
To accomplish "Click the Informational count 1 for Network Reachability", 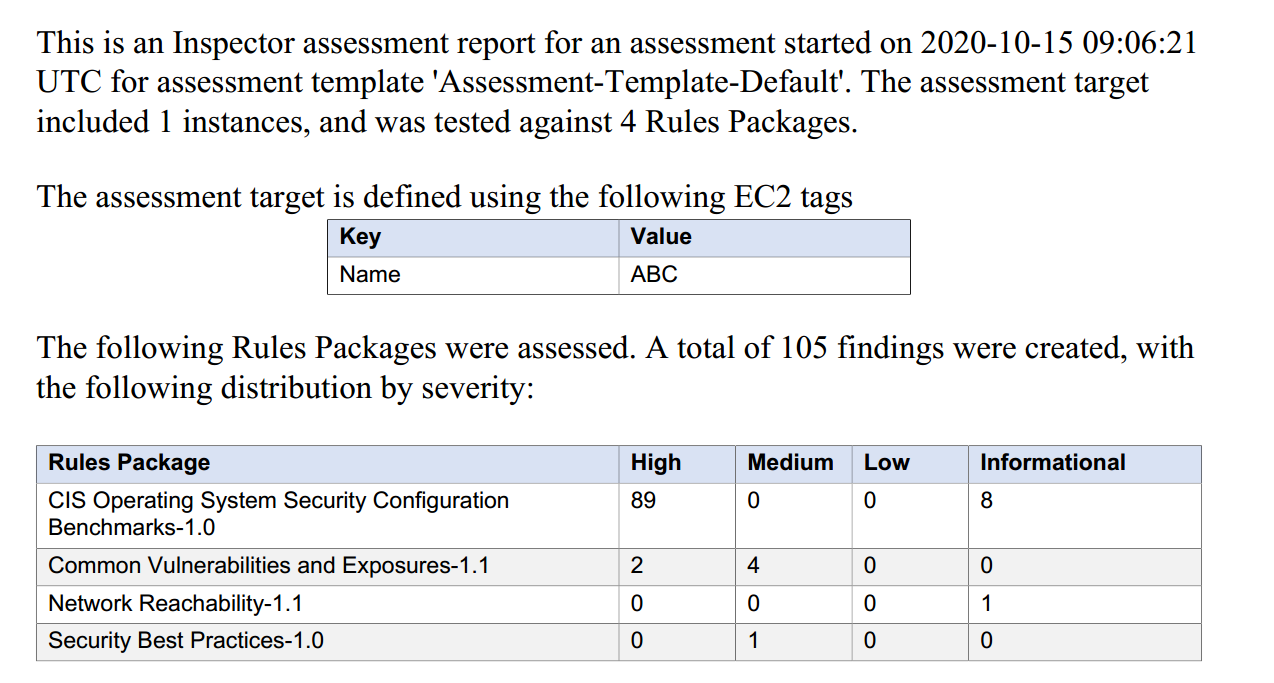I will coord(986,604).
